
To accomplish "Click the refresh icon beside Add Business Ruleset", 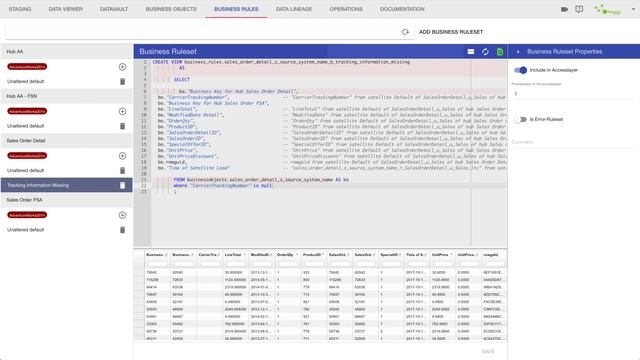I will (405, 32).
